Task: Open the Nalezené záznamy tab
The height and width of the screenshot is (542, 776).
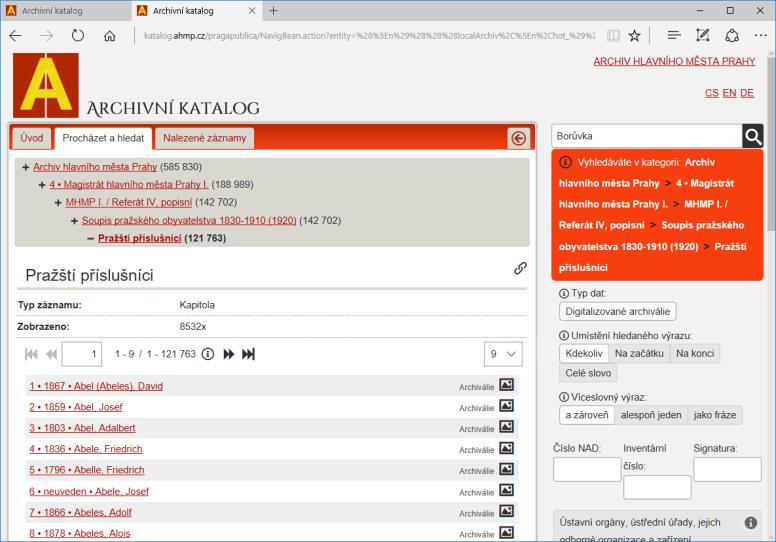Action: pos(204,138)
